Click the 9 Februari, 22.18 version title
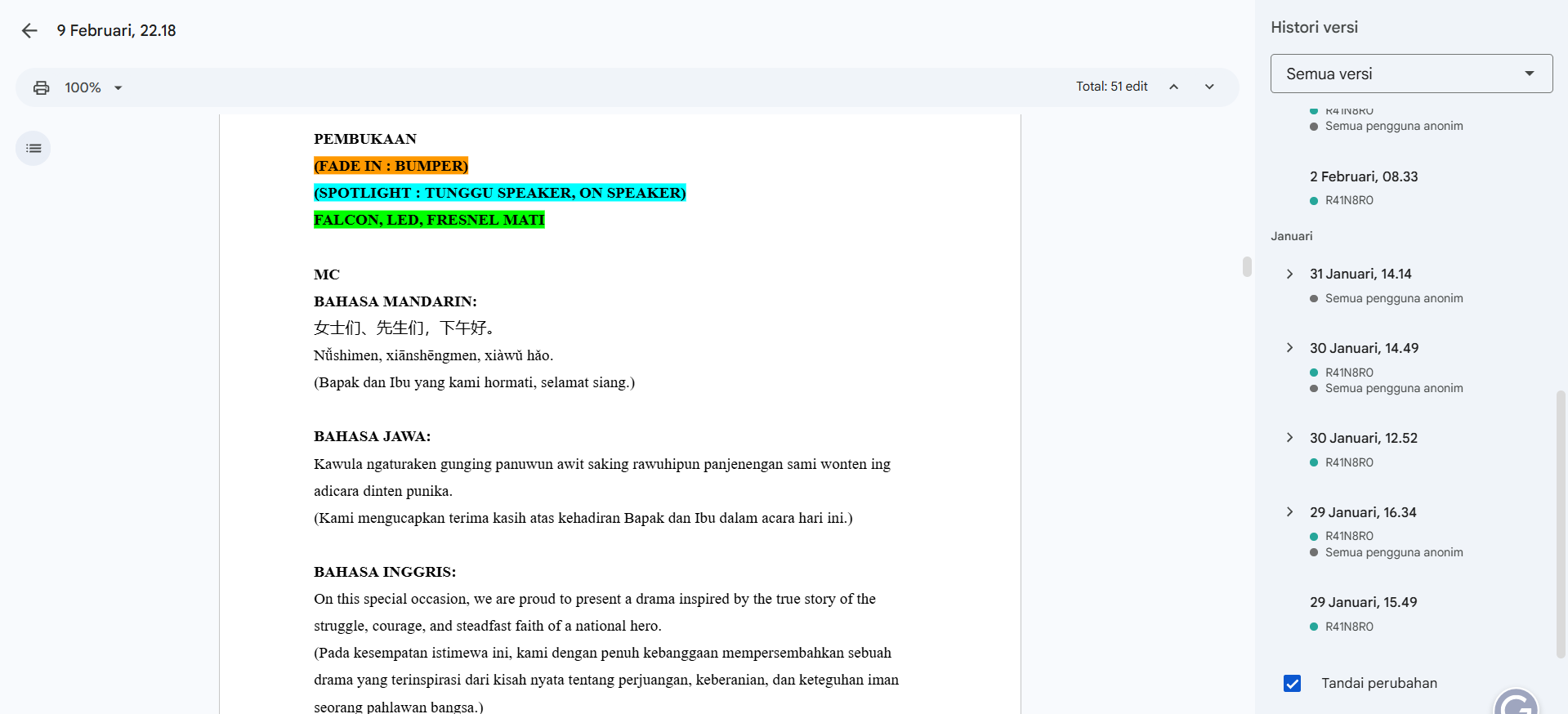 [116, 31]
